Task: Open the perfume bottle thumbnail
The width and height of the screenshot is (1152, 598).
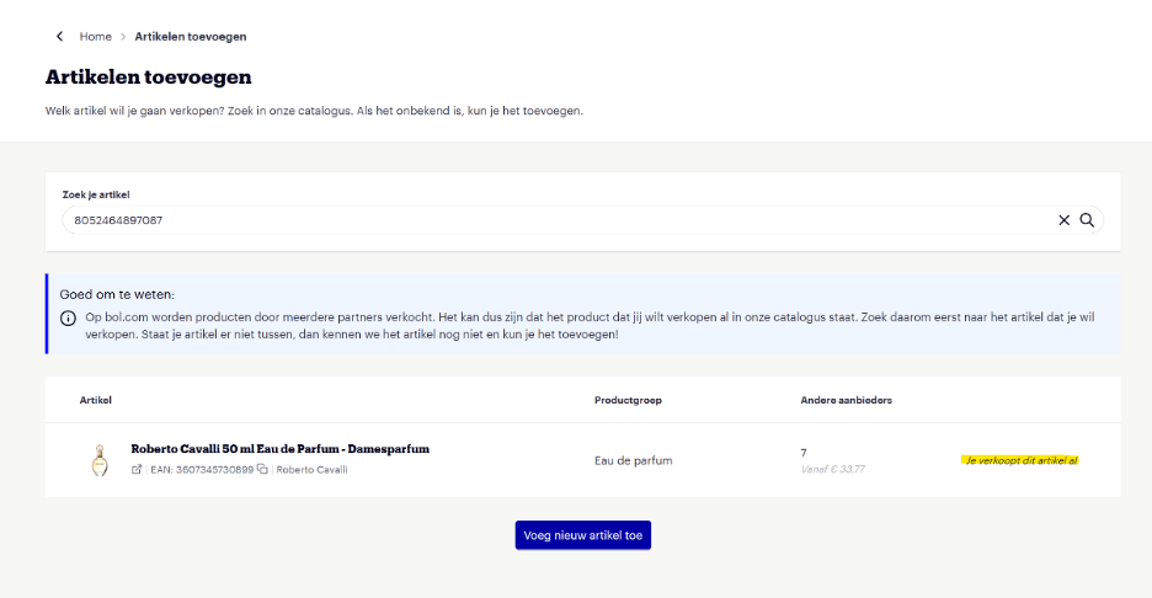Action: 100,461
